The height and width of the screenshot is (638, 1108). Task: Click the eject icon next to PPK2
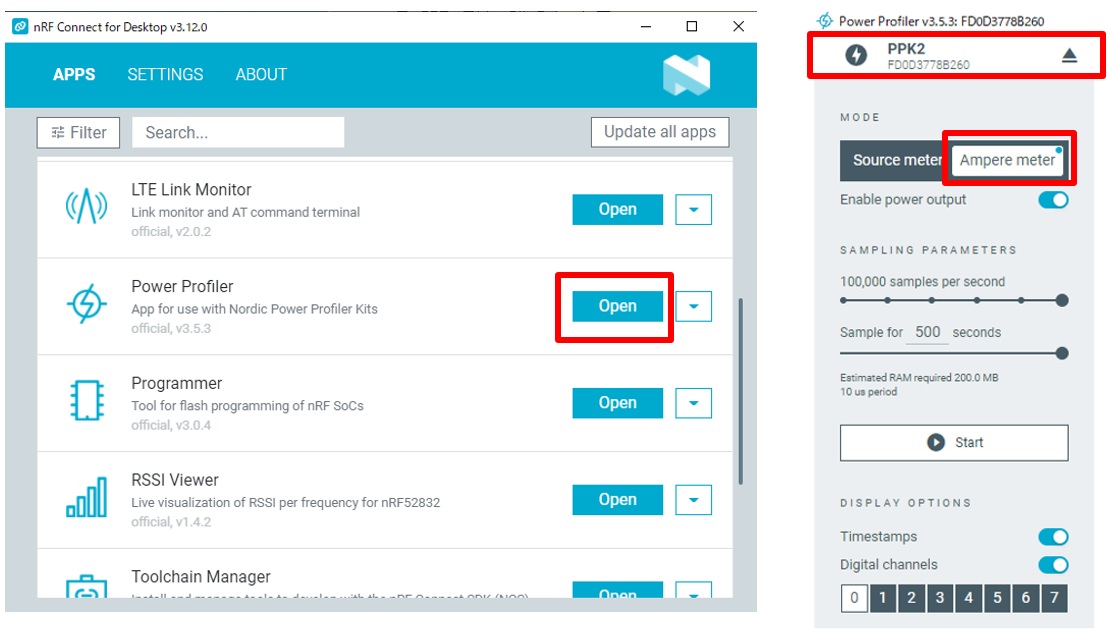[x=1069, y=56]
